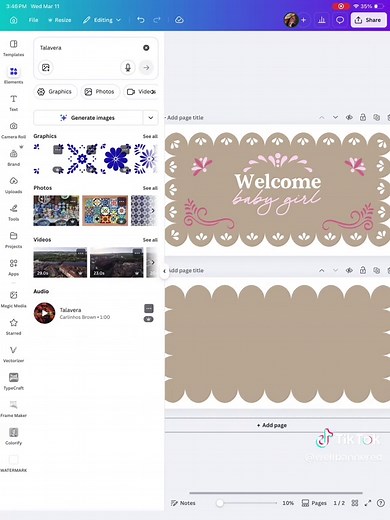The image size is (390, 520).
Task: Hide page 2 with eye icon
Action: pos(349,270)
